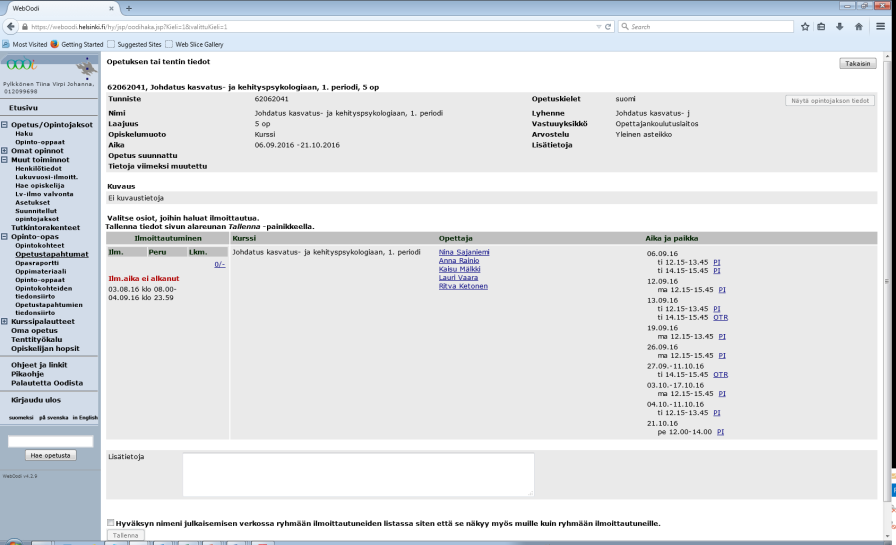
Task: Log out with Kirjaudu ulos
Action: [35, 400]
